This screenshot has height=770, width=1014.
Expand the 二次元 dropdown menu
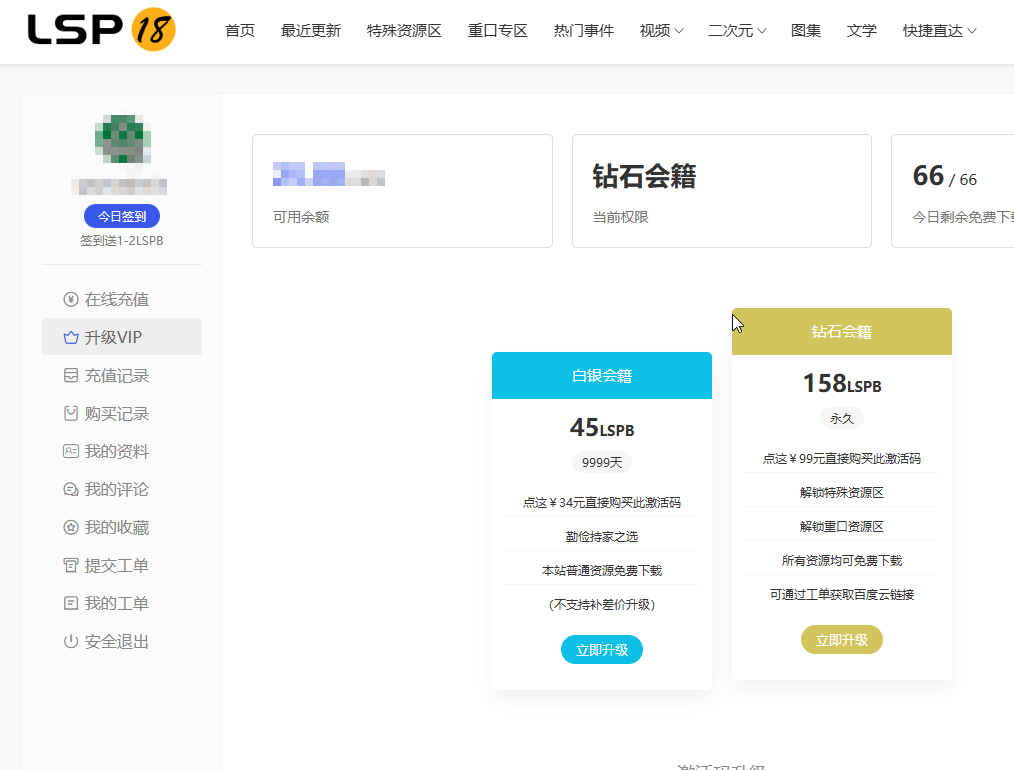737,30
